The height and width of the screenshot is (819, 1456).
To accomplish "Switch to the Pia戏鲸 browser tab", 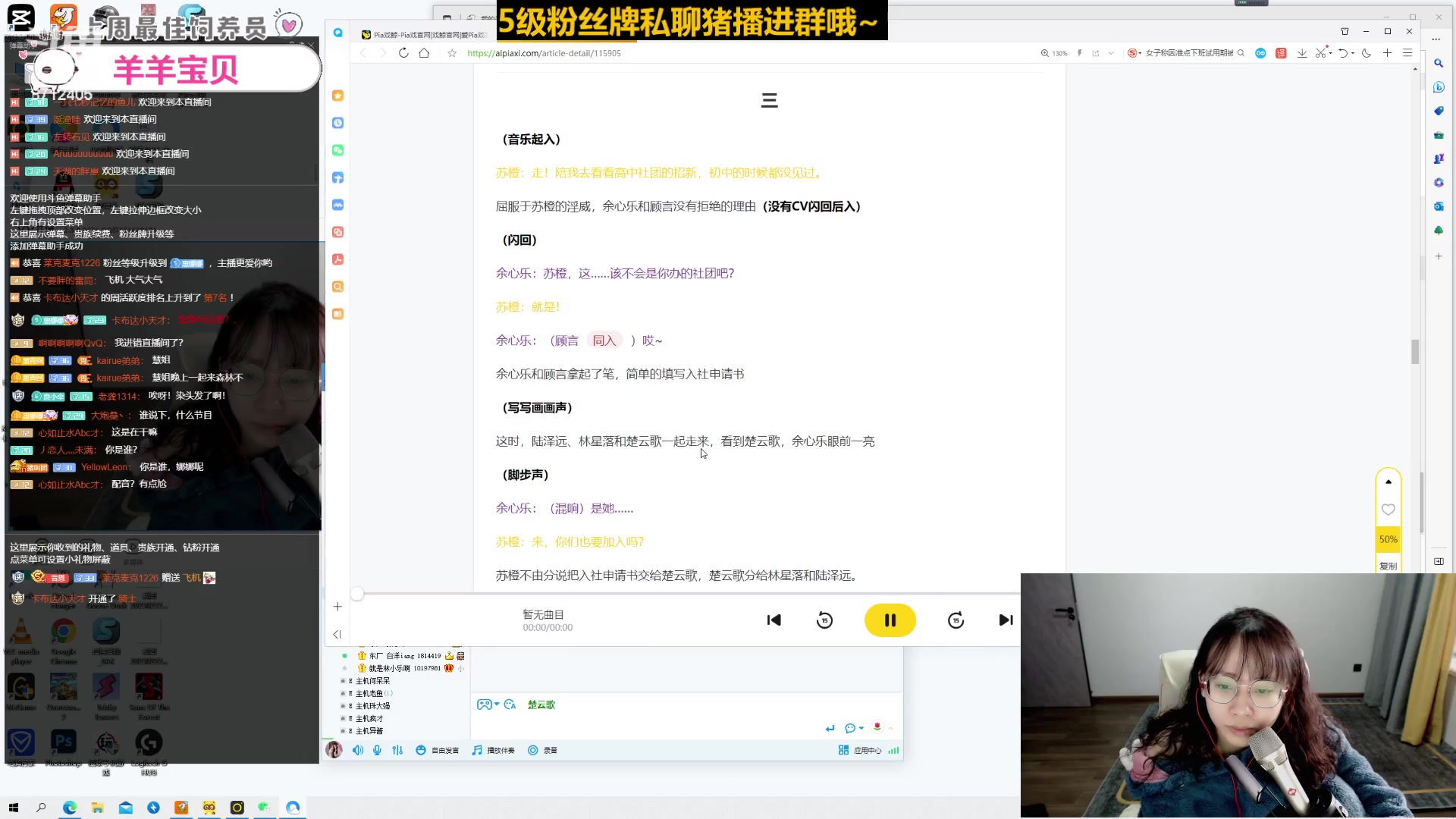I will coord(425,33).
